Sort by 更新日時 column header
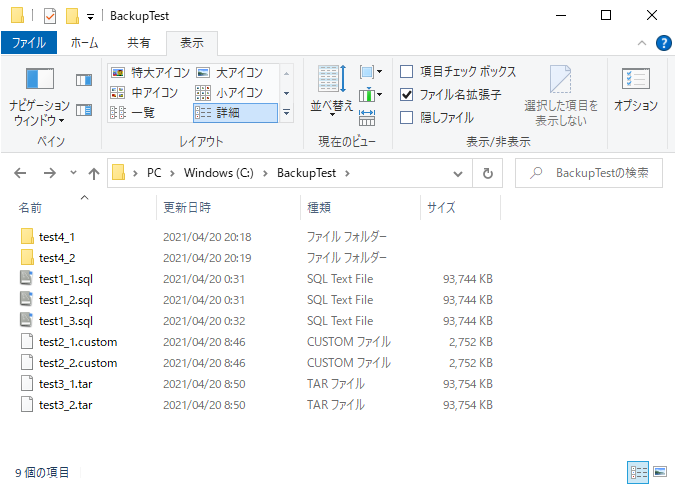Screen dimensions: 676x485 [x=187, y=208]
